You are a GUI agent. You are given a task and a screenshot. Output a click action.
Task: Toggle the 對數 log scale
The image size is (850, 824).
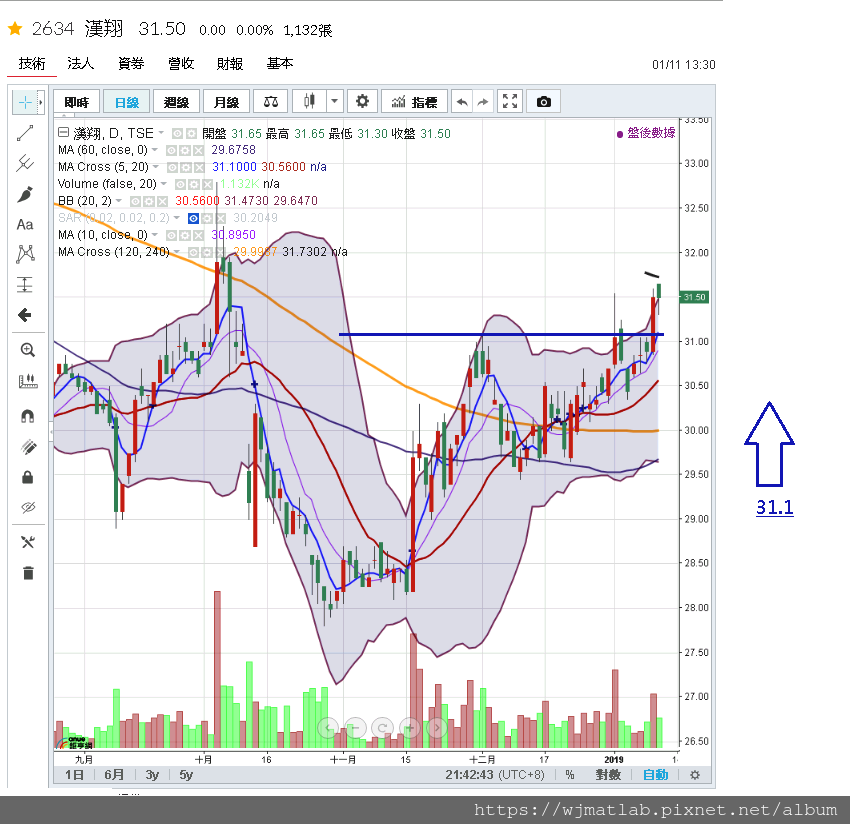pos(608,775)
